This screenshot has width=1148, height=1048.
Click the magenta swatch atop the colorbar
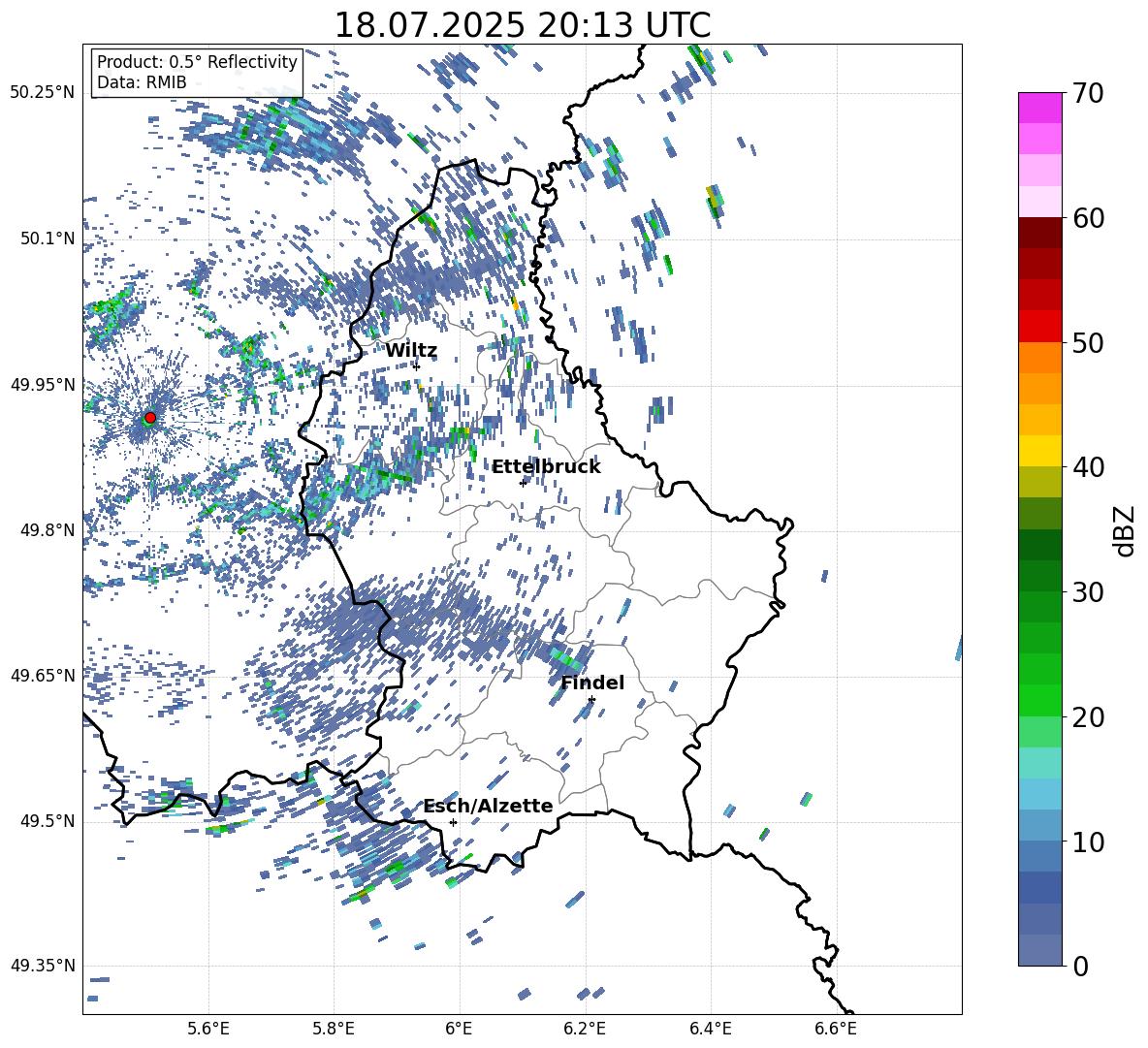pyautogui.click(x=1040, y=108)
